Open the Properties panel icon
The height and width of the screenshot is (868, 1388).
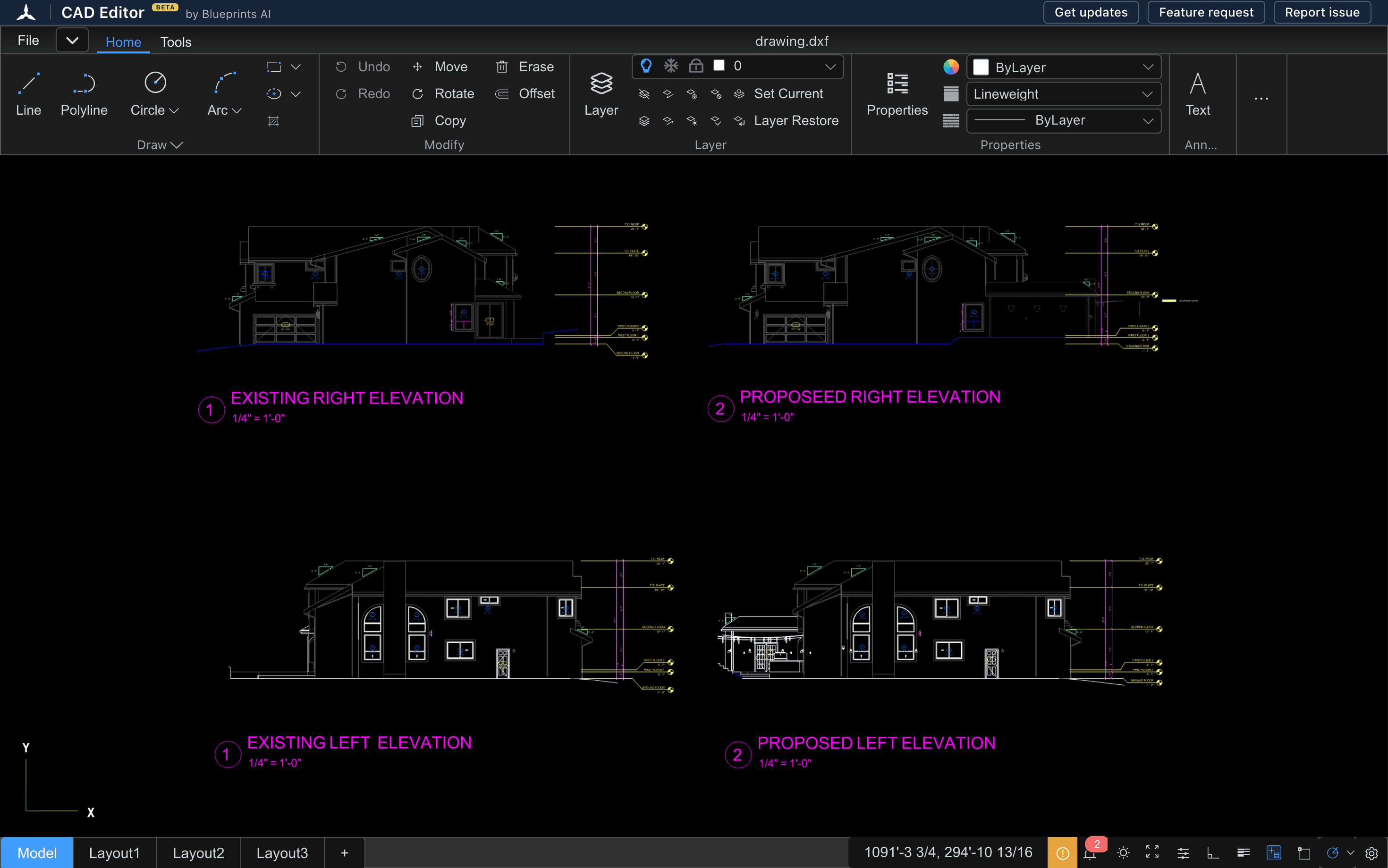[897, 94]
